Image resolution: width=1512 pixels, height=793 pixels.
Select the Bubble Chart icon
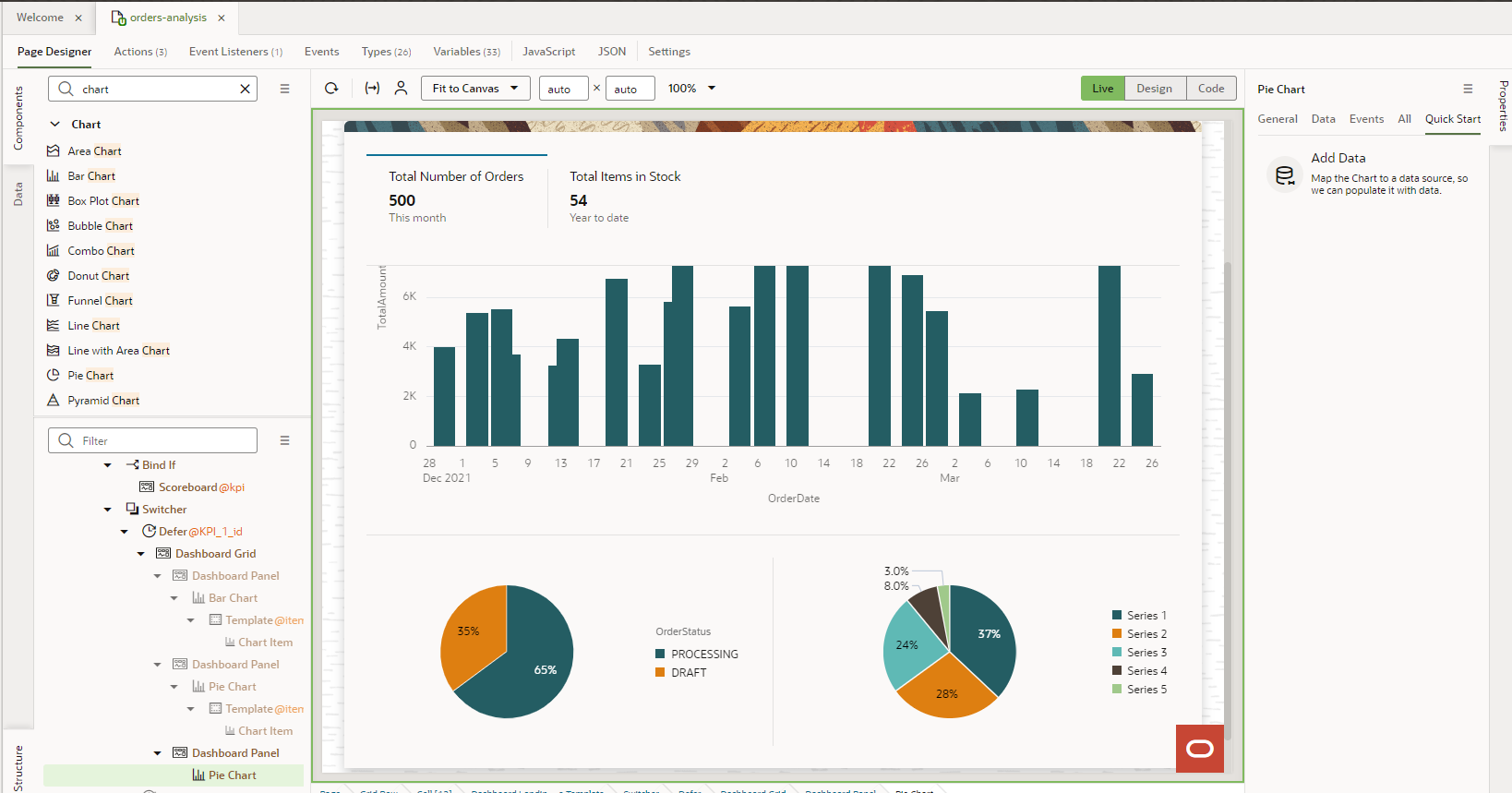coord(54,225)
